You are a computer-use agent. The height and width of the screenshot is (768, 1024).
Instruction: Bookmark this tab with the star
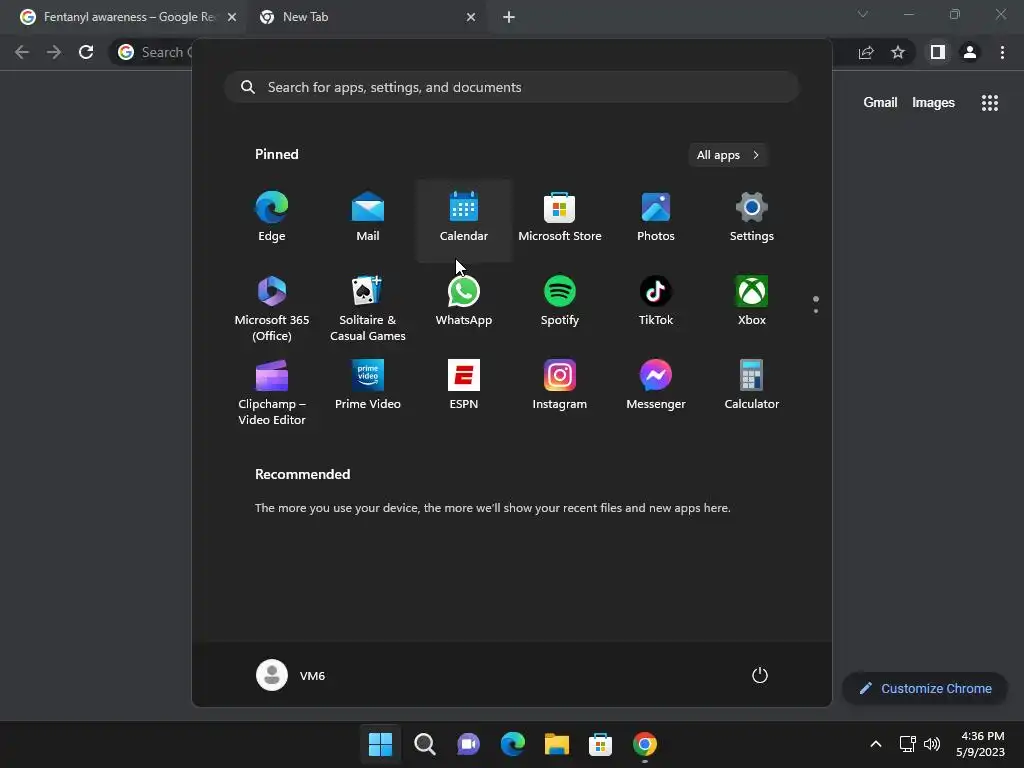tap(898, 52)
